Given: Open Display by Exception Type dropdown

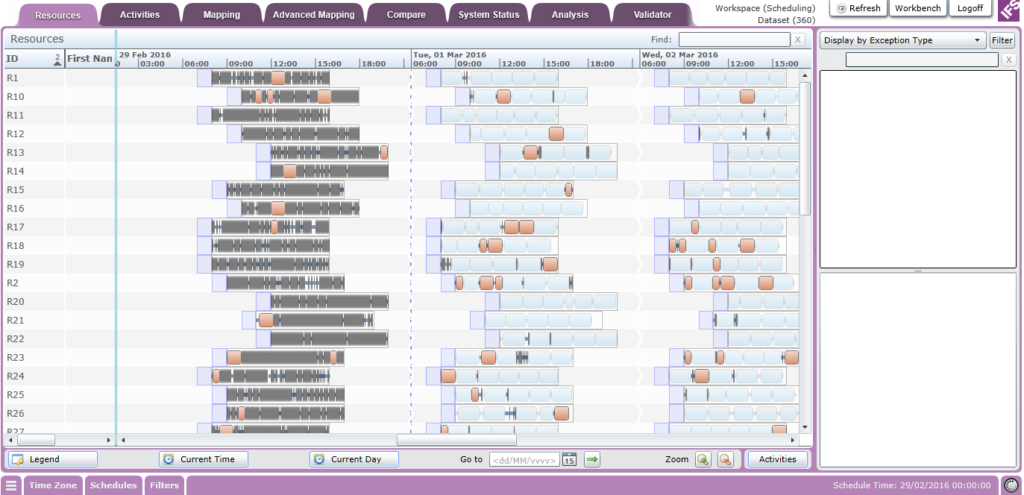Looking at the screenshot, I should click(901, 40).
